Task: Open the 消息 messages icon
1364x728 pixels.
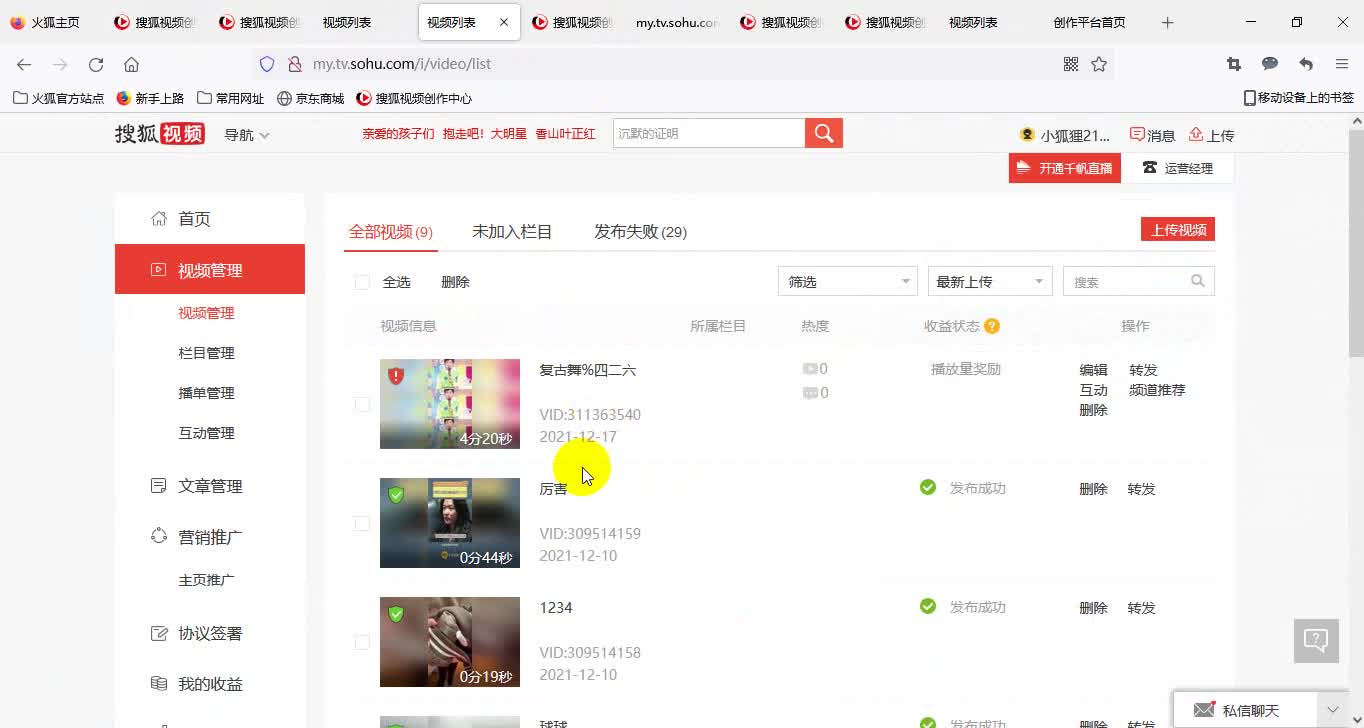Action: (1152, 135)
